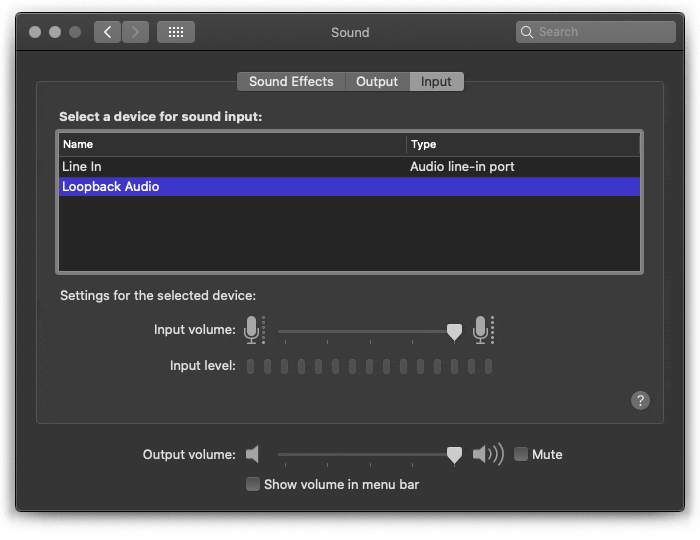The width and height of the screenshot is (700, 540).
Task: Click the quiet microphone icon
Action: tap(254, 330)
